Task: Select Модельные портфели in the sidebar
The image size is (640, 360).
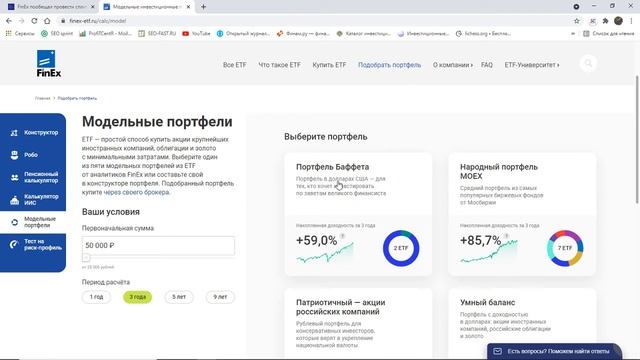Action: [33, 222]
